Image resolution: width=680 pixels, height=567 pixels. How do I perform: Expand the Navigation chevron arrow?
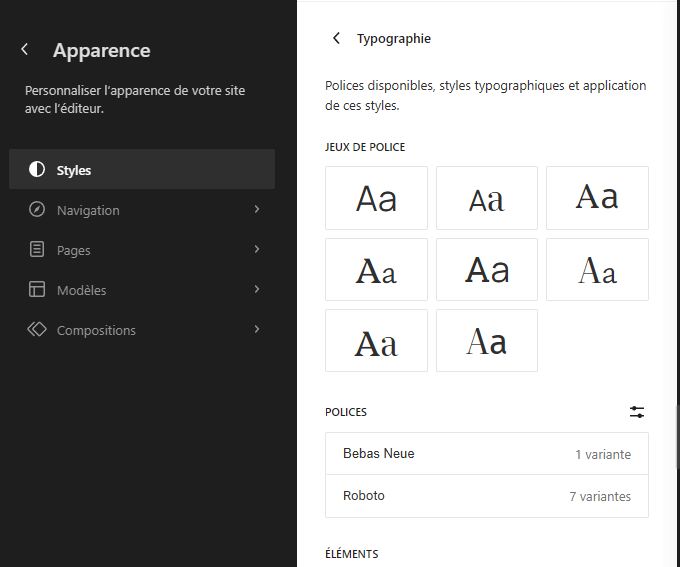pyautogui.click(x=257, y=210)
